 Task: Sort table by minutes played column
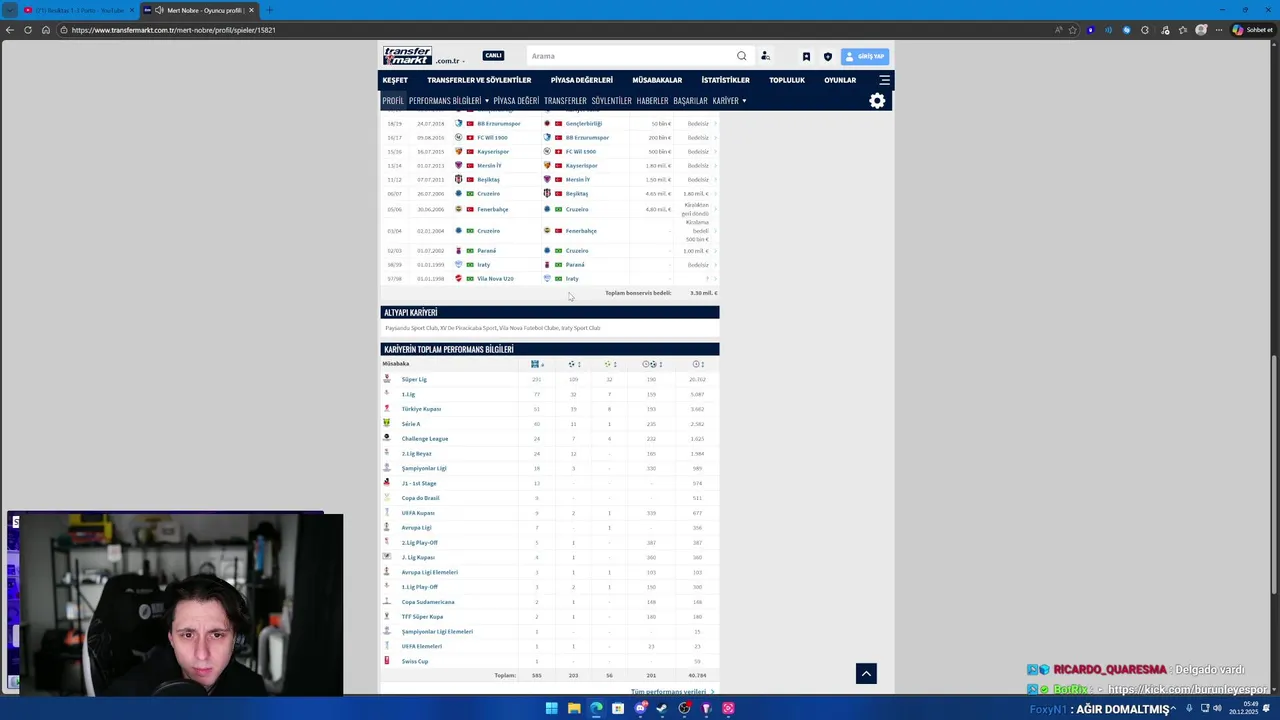point(698,364)
